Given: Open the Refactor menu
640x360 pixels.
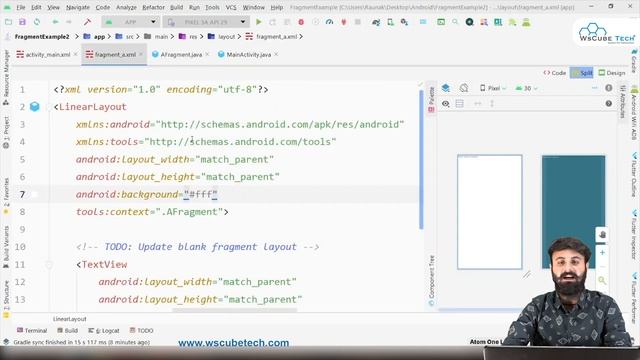Looking at the screenshot, I should pos(153,7).
